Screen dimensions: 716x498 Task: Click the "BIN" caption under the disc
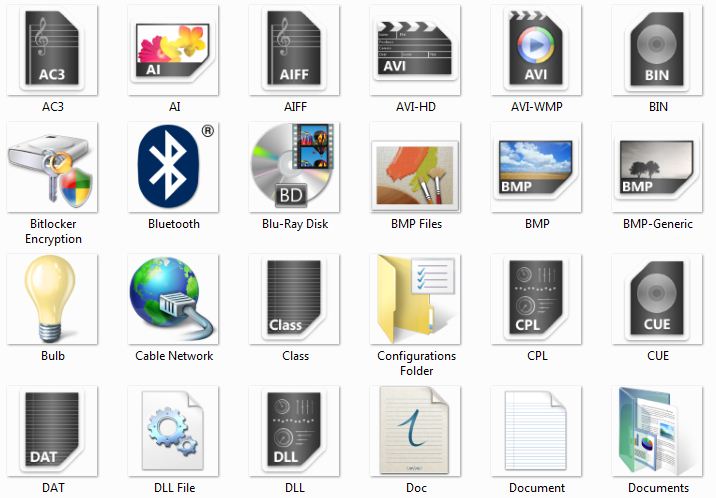tap(658, 107)
